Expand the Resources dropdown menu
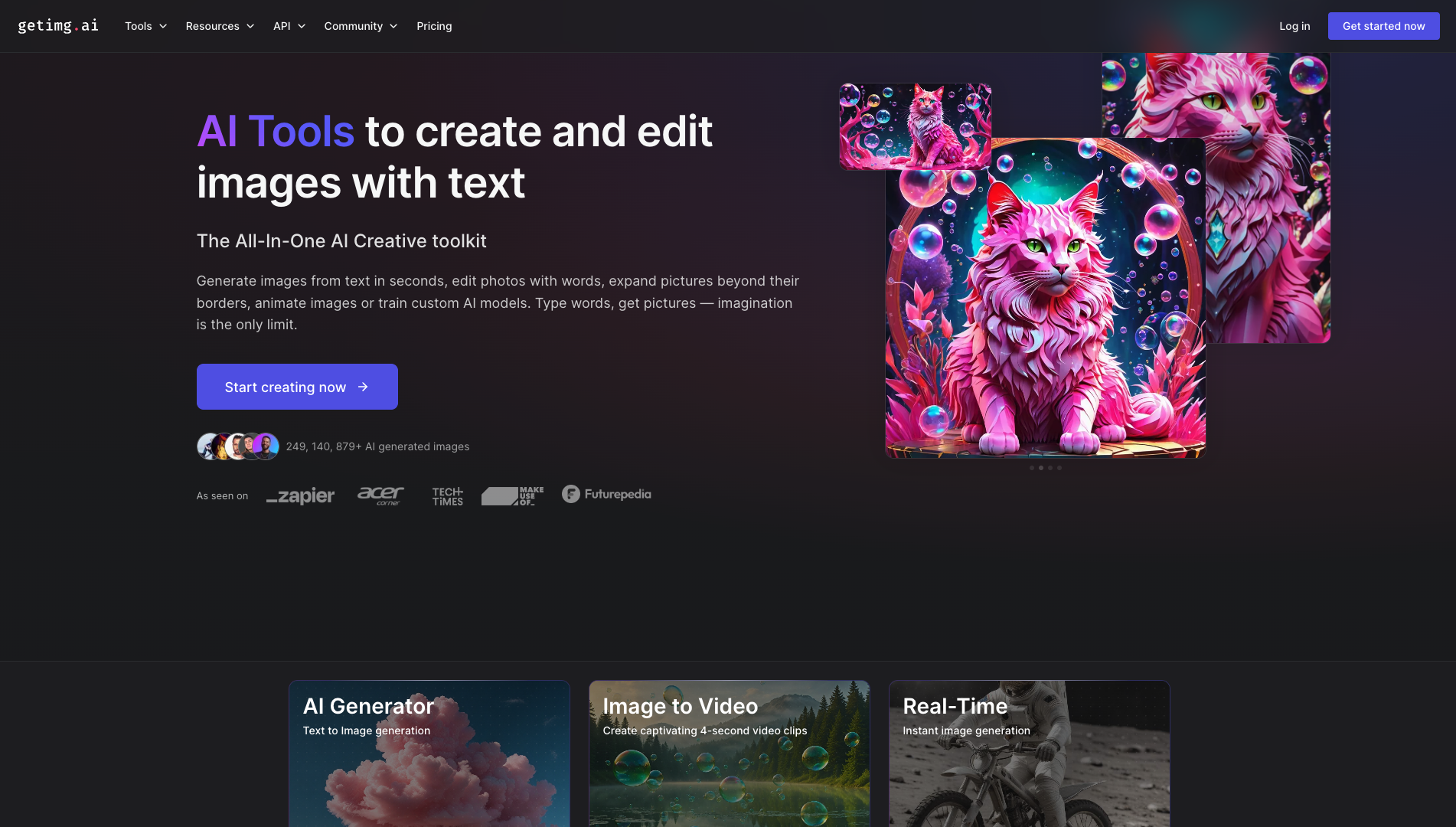This screenshot has height=827, width=1456. click(220, 26)
